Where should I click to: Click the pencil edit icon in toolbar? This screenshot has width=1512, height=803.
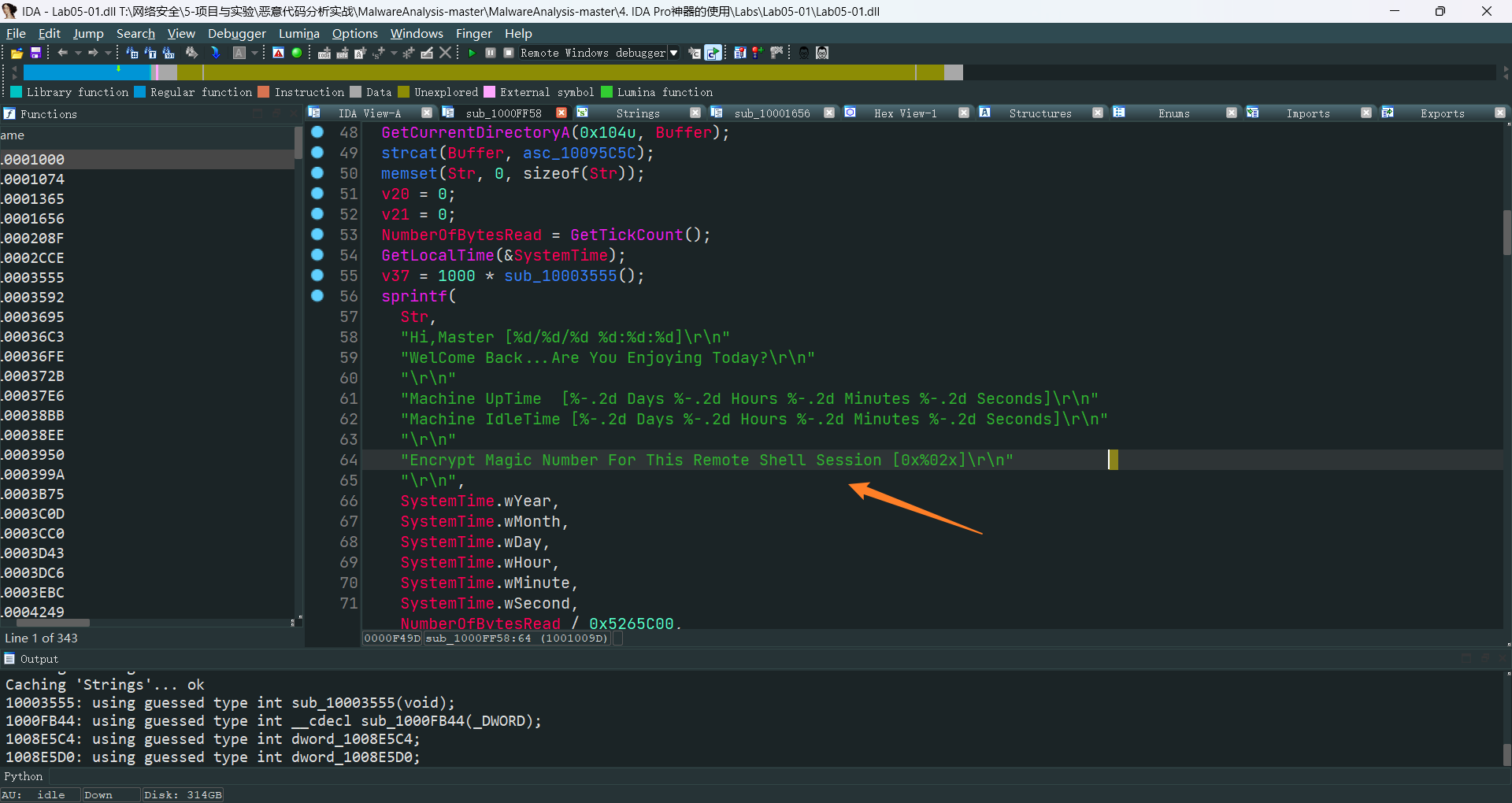point(427,53)
